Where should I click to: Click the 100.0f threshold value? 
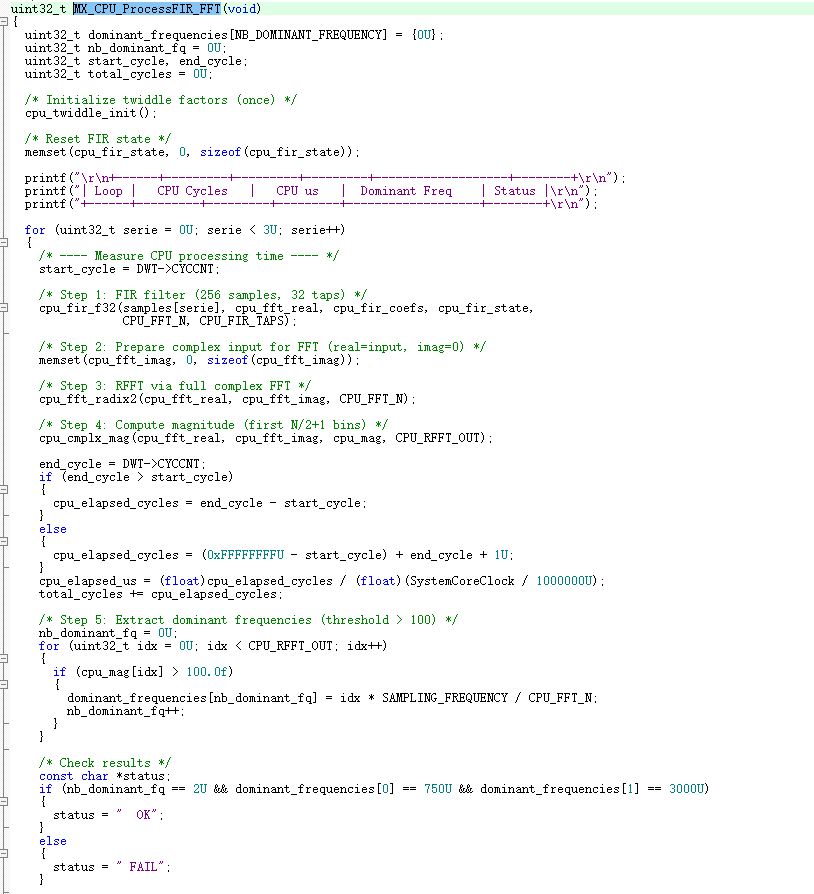pos(206,672)
